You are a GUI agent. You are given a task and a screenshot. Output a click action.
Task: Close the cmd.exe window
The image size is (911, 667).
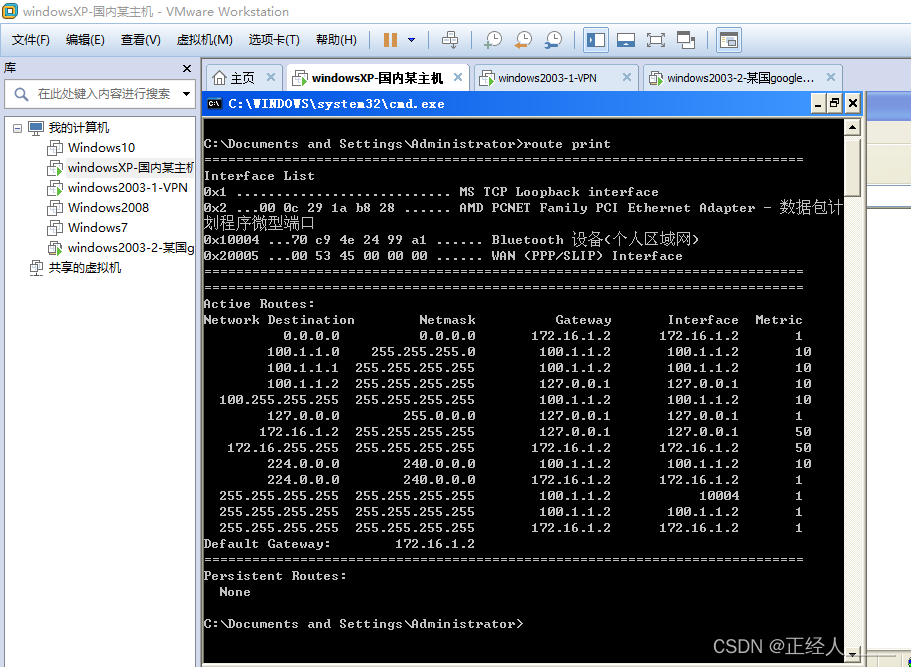[852, 104]
